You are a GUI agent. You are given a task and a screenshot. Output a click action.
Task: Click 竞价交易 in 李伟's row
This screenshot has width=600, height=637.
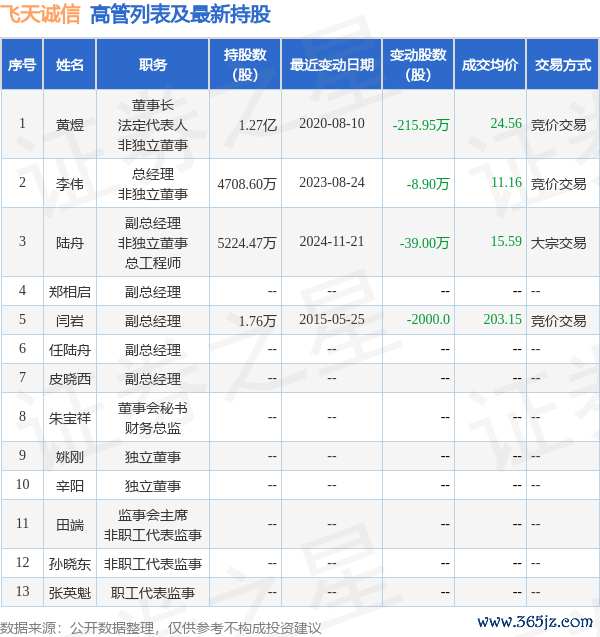coord(559,184)
